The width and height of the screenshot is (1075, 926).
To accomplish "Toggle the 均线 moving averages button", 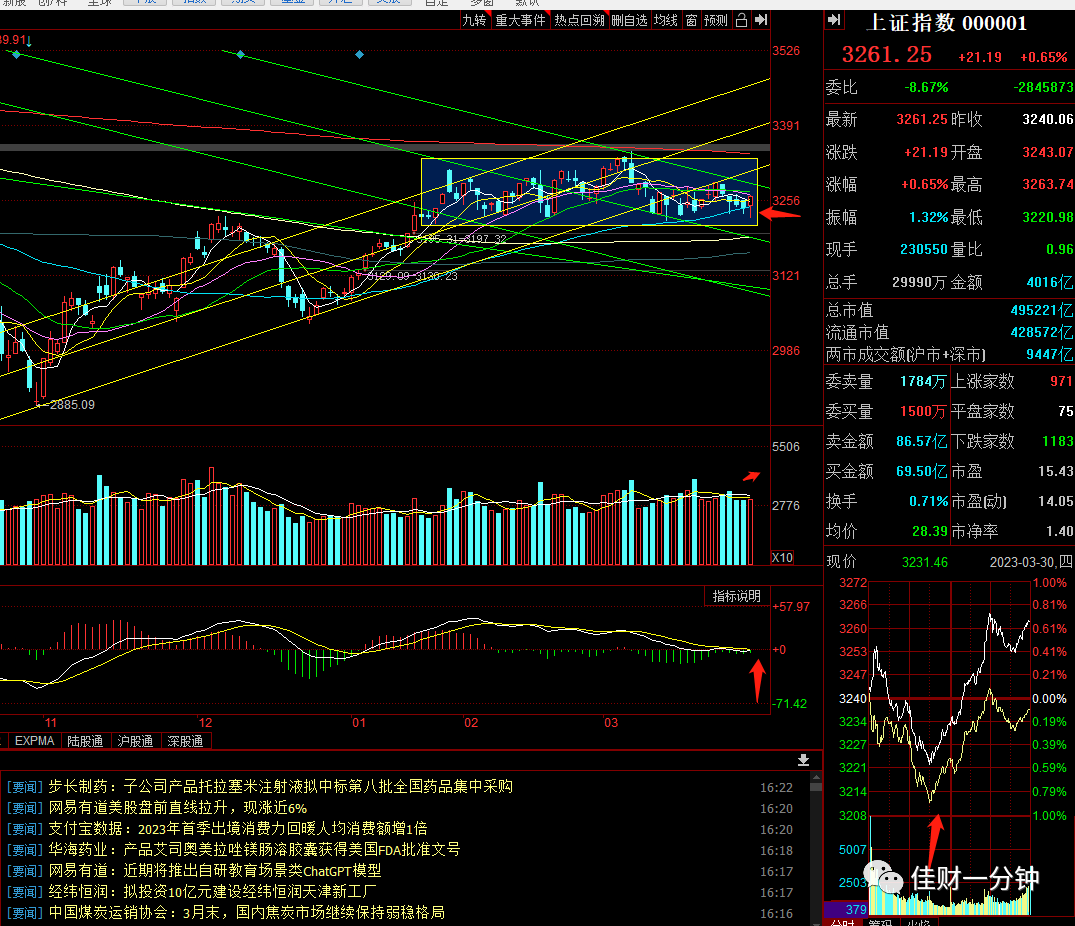I will point(666,21).
